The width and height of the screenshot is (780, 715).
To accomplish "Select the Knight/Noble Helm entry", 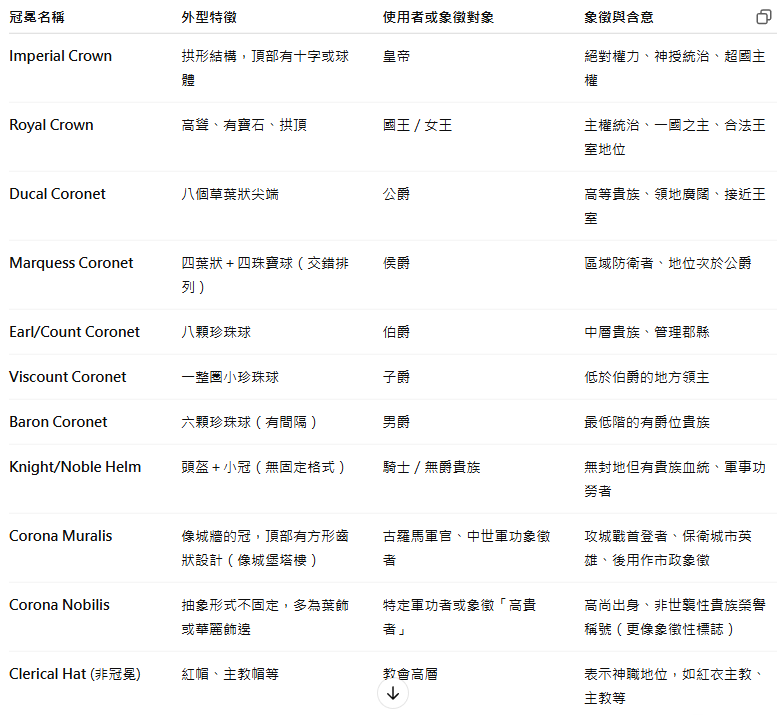I will point(75,467).
